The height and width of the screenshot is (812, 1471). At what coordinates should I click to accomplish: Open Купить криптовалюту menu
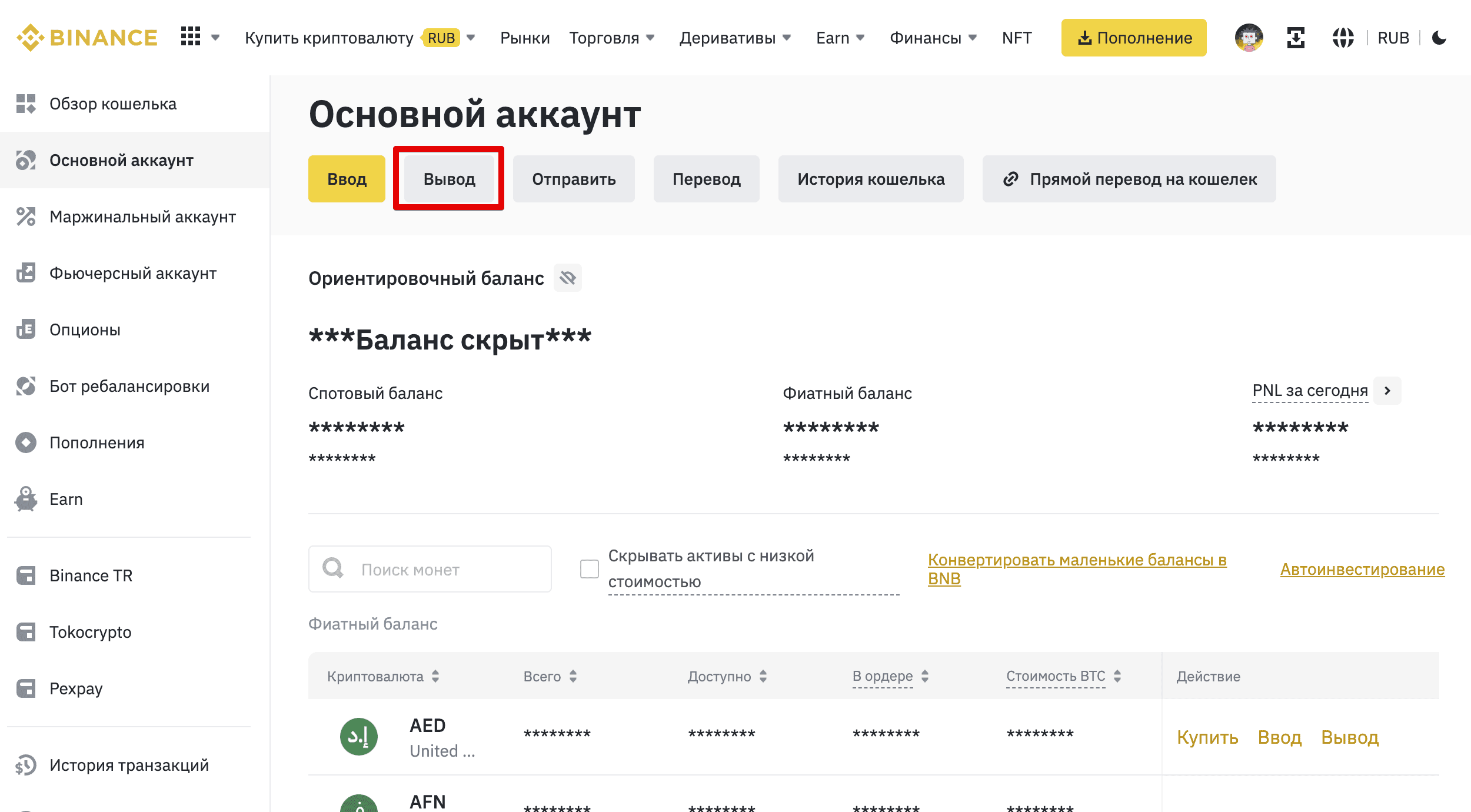coord(329,38)
